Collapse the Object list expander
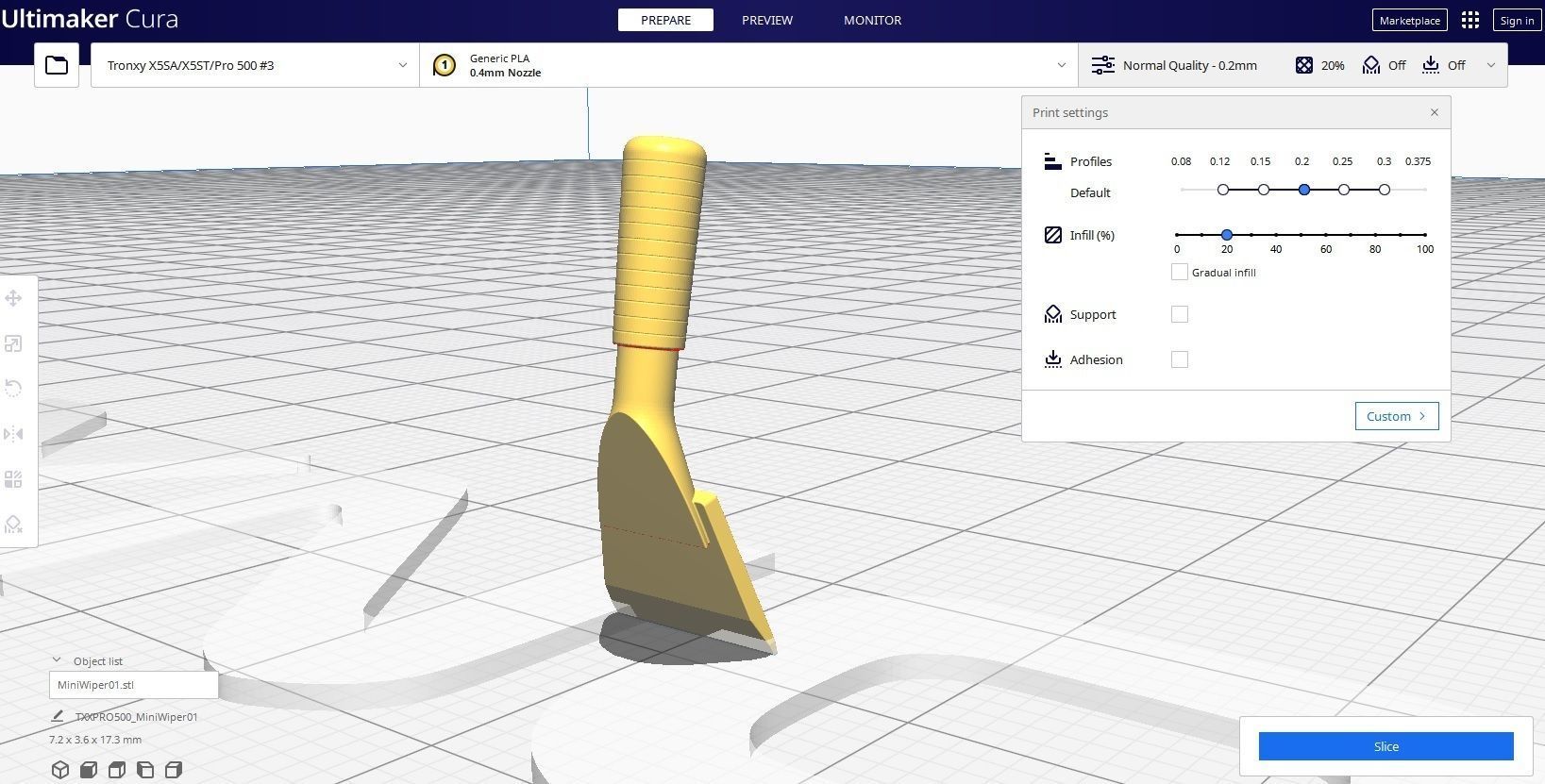Screen dimensions: 1545x784 click(57, 660)
